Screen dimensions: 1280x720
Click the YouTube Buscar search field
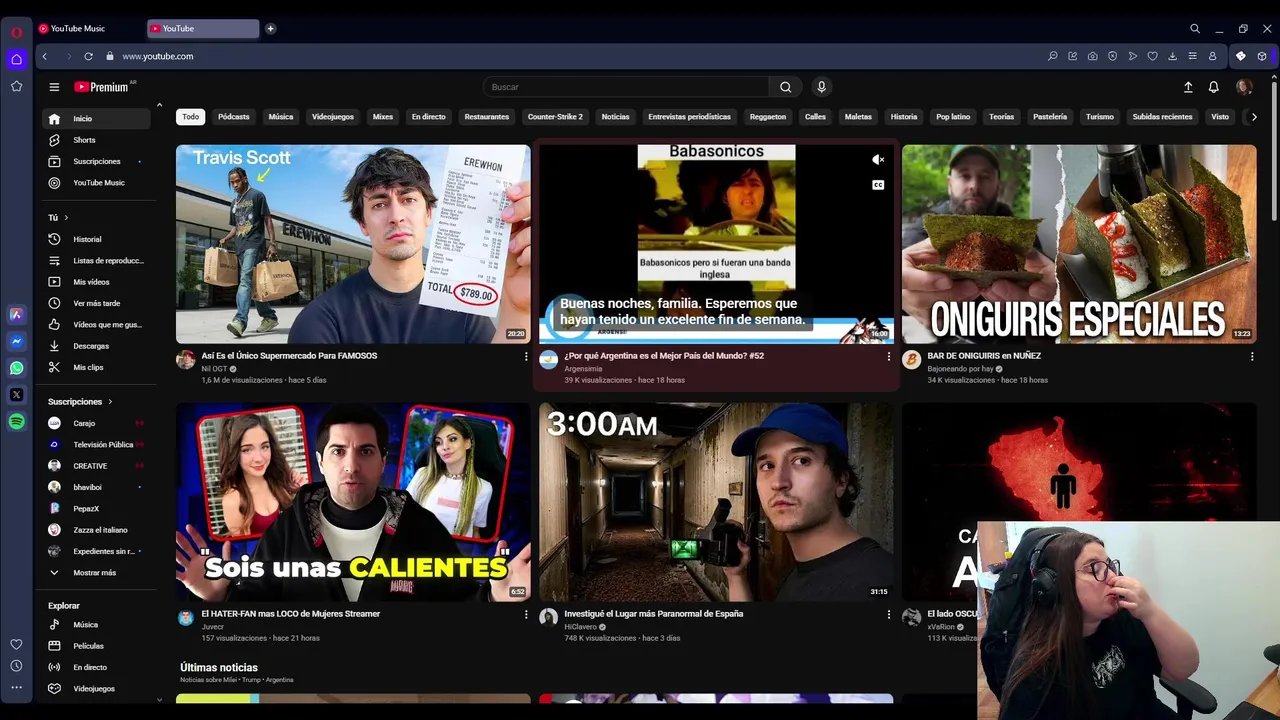tap(626, 87)
